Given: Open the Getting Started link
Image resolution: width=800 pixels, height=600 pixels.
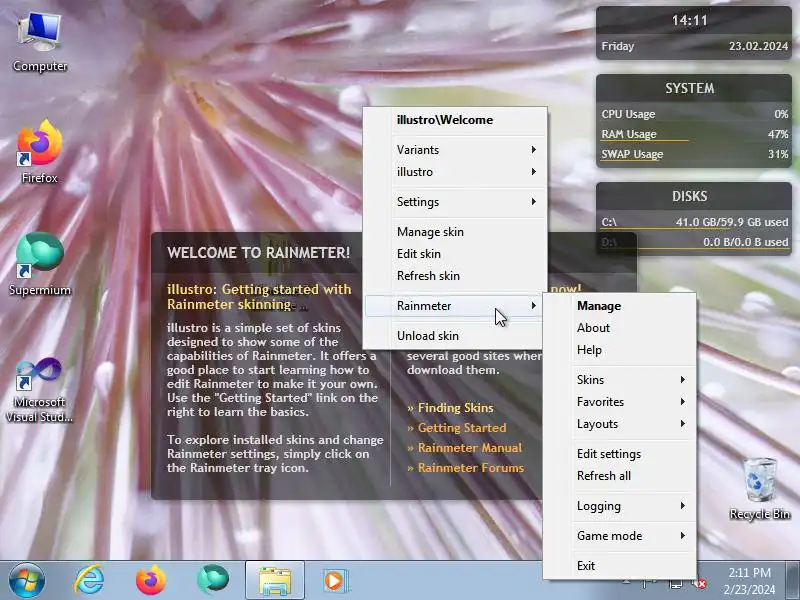Looking at the screenshot, I should pyautogui.click(x=457, y=428).
